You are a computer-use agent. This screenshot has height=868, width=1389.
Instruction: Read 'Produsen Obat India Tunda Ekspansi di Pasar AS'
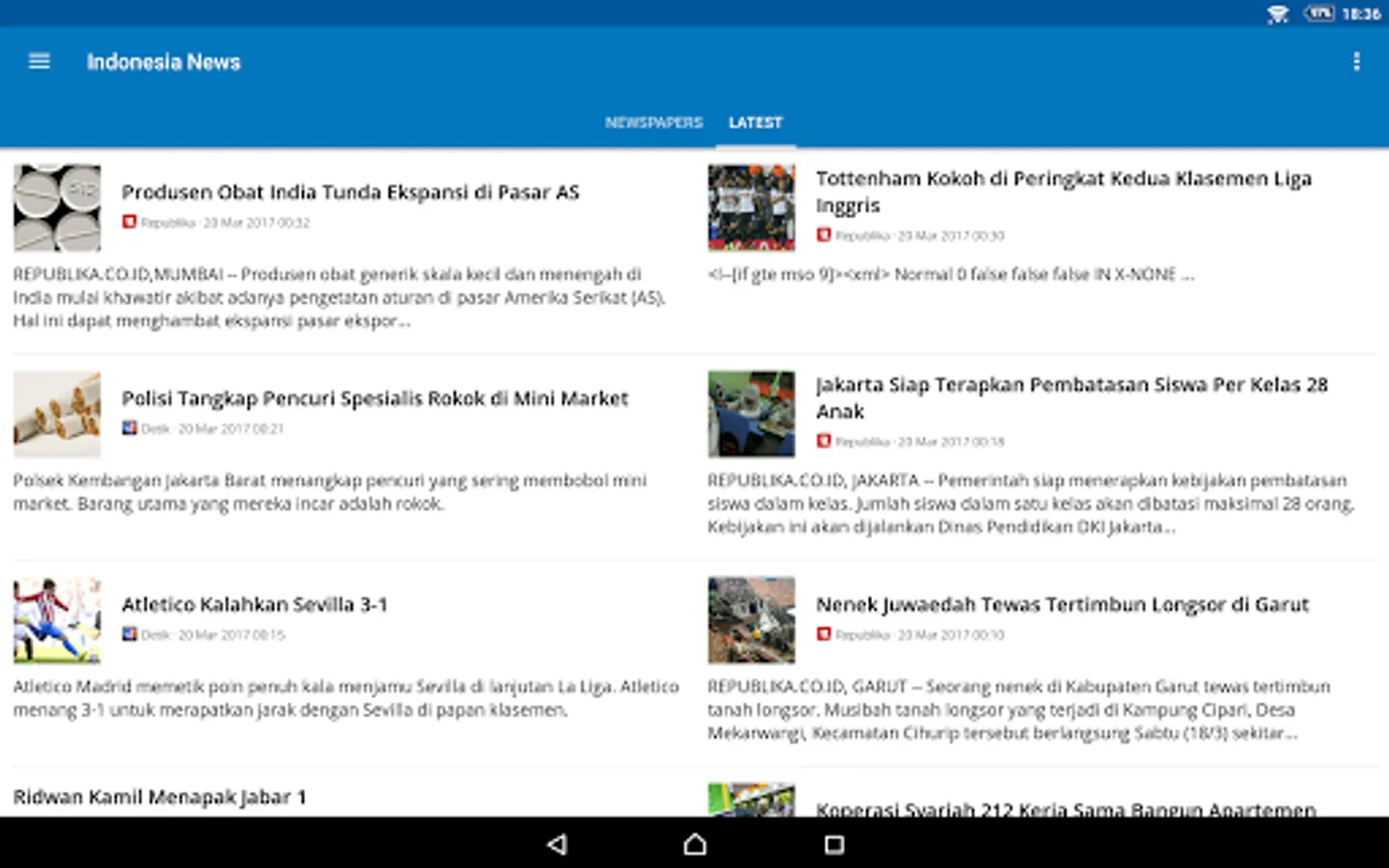click(x=350, y=192)
